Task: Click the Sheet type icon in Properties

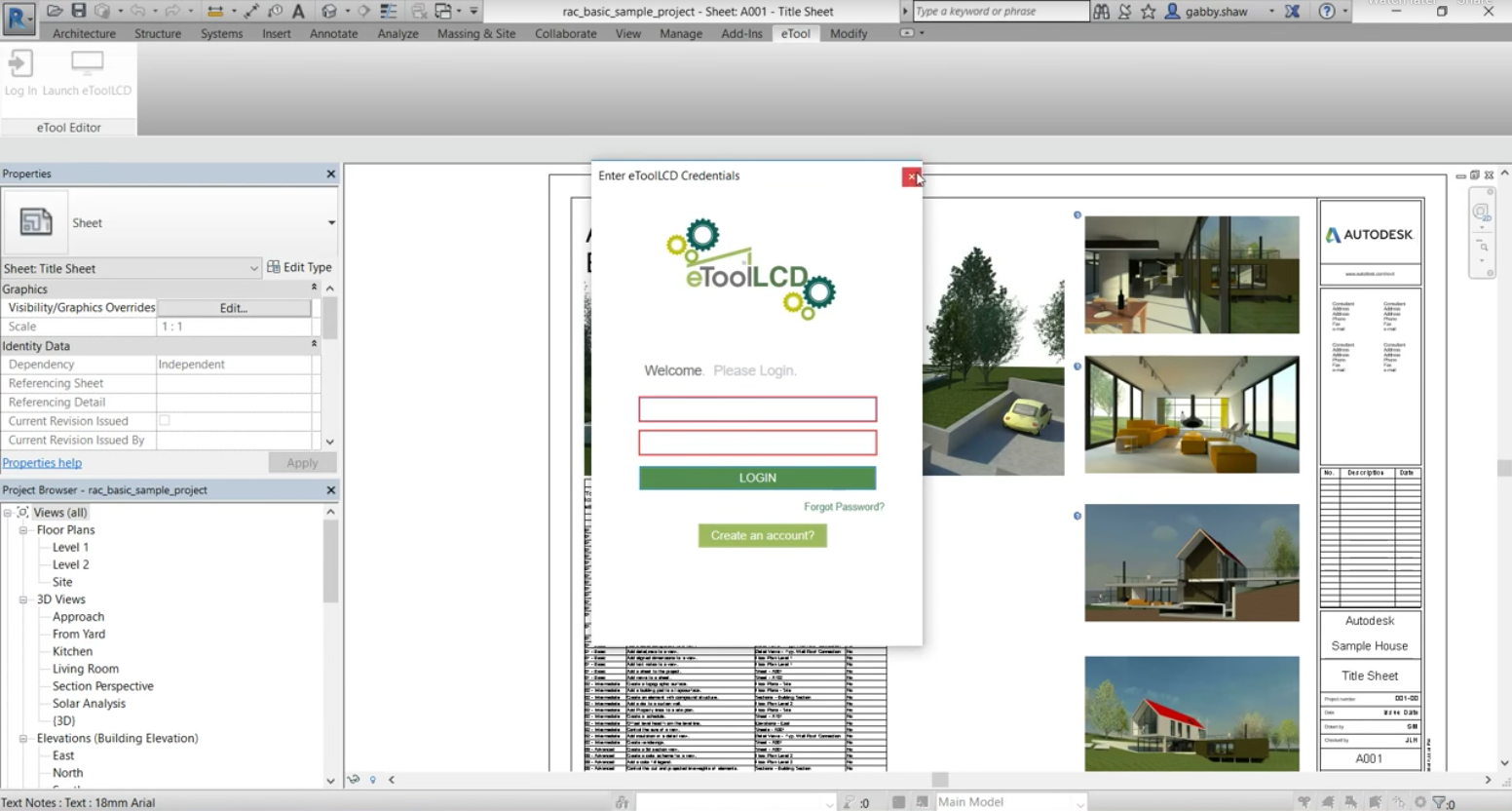Action: pos(36,222)
